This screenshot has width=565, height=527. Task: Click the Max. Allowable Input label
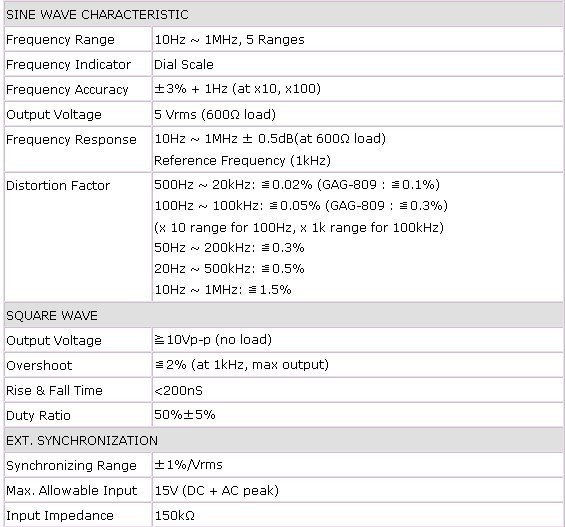click(x=72, y=490)
